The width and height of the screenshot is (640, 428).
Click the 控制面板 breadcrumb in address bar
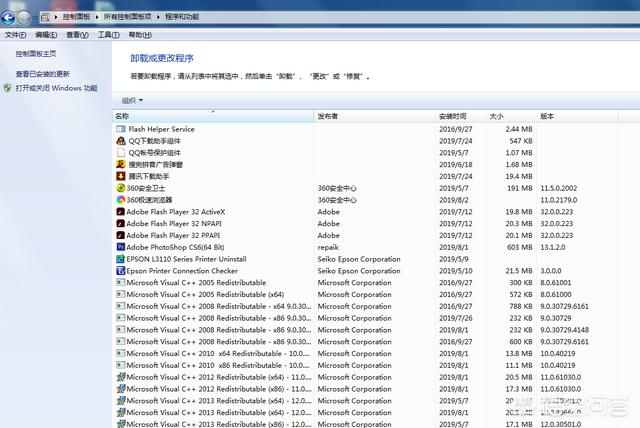(x=76, y=17)
